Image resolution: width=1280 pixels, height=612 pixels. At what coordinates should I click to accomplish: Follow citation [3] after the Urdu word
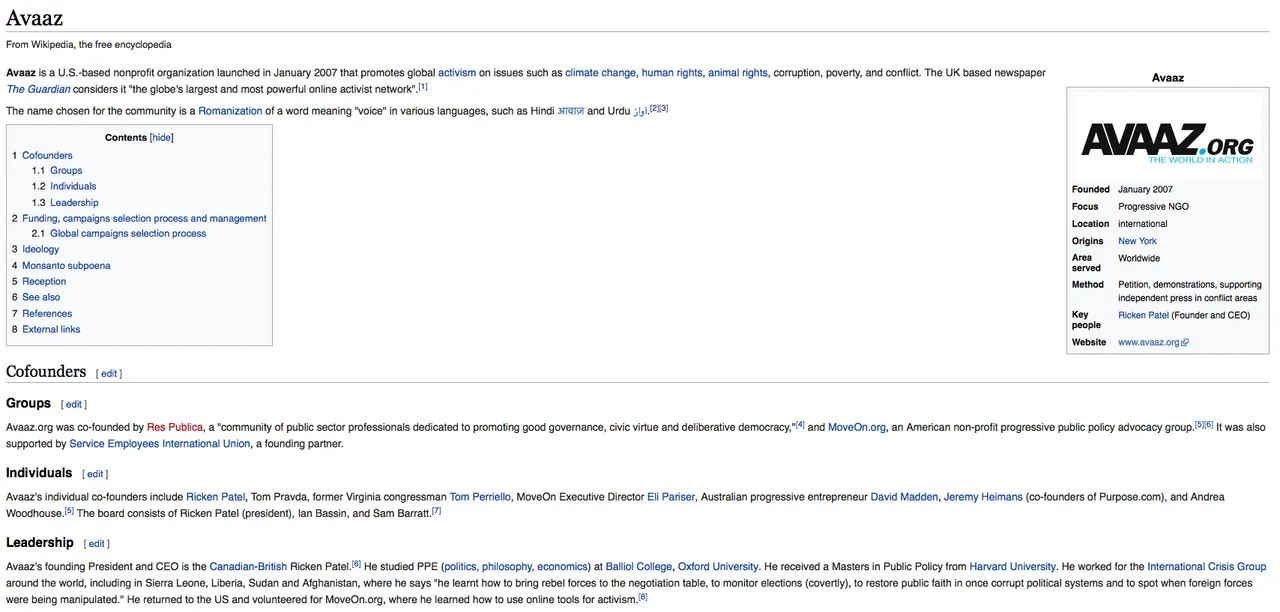click(663, 108)
